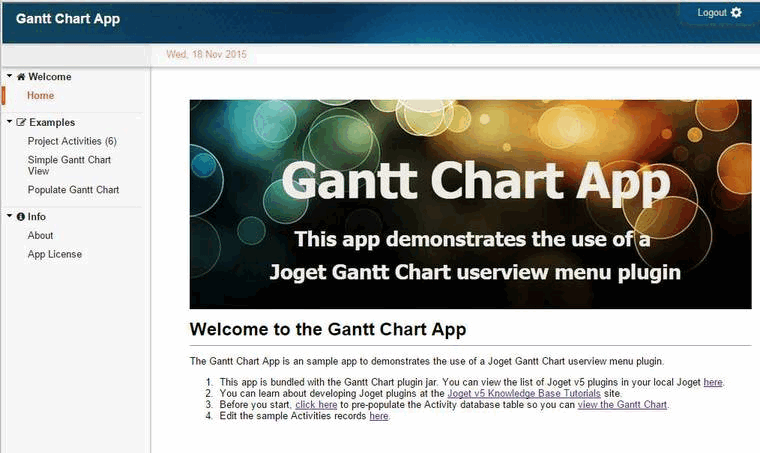This screenshot has width=760, height=453.
Task: Click the edit pencil icon next to Examples
Action: click(21, 122)
